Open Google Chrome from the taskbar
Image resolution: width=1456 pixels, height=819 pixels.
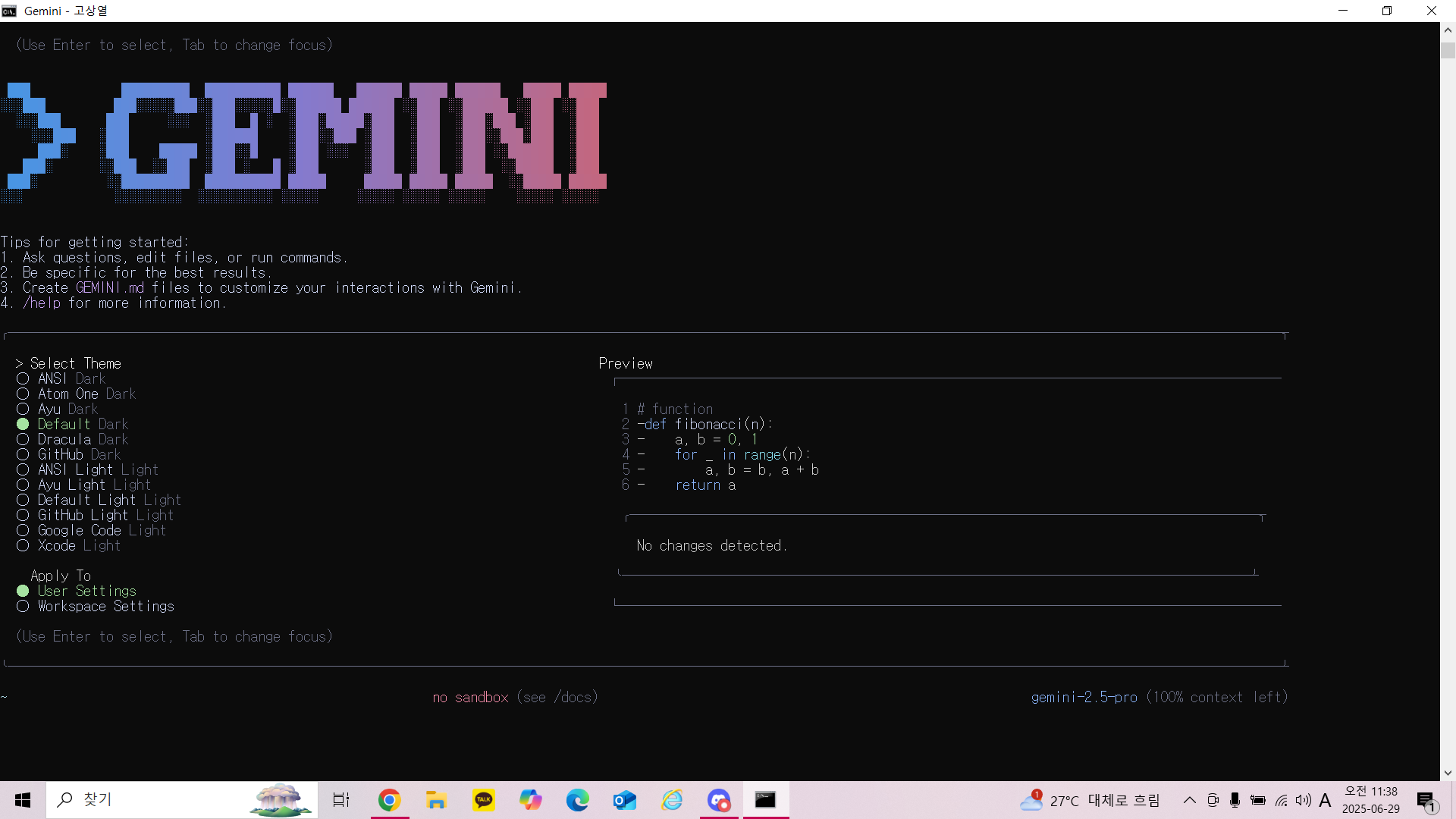(x=389, y=800)
